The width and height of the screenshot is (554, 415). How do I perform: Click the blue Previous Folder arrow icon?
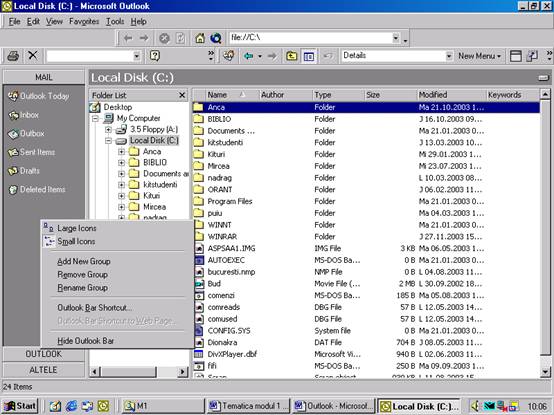tap(249, 56)
